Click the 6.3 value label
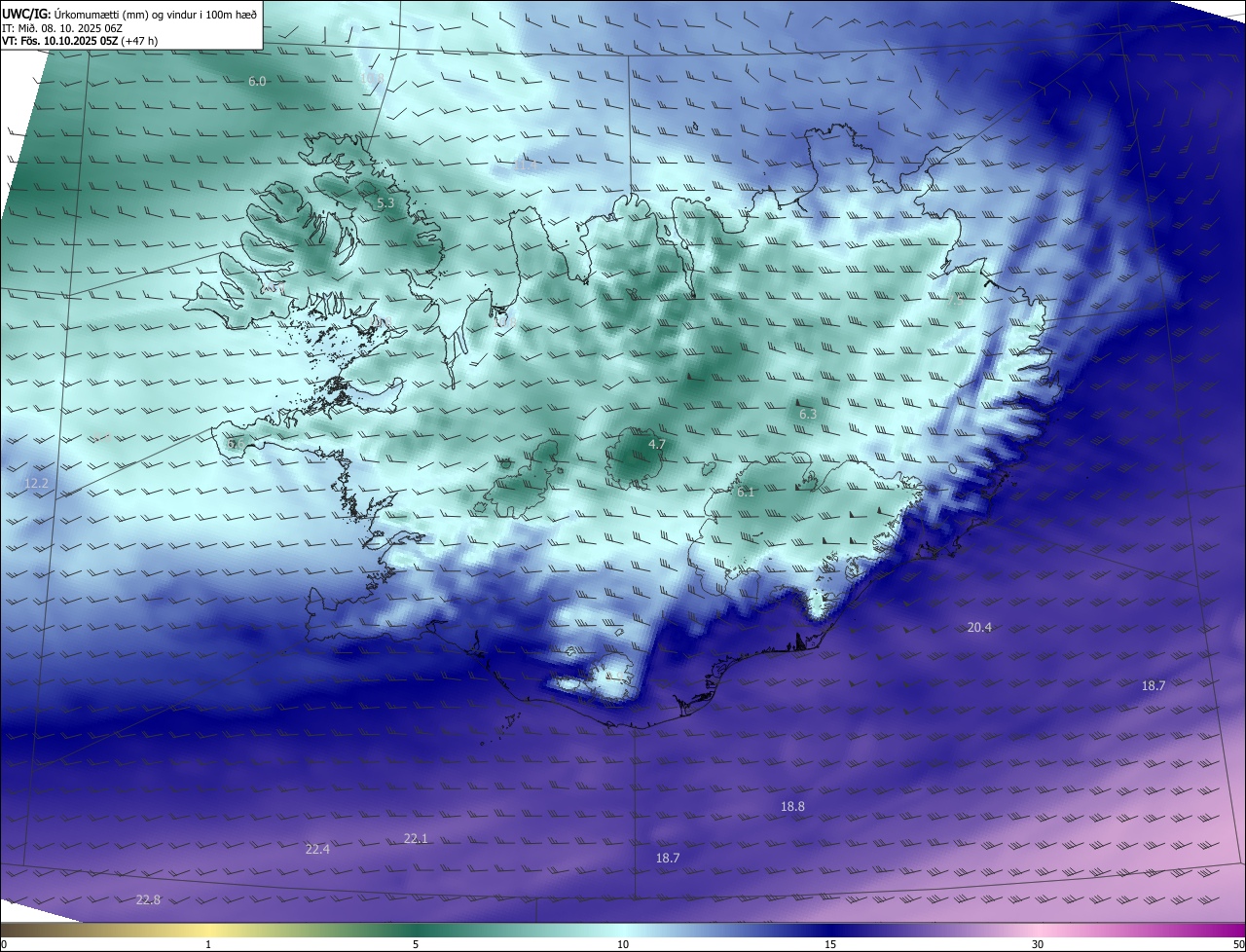Image resolution: width=1246 pixels, height=952 pixels. [x=808, y=415]
